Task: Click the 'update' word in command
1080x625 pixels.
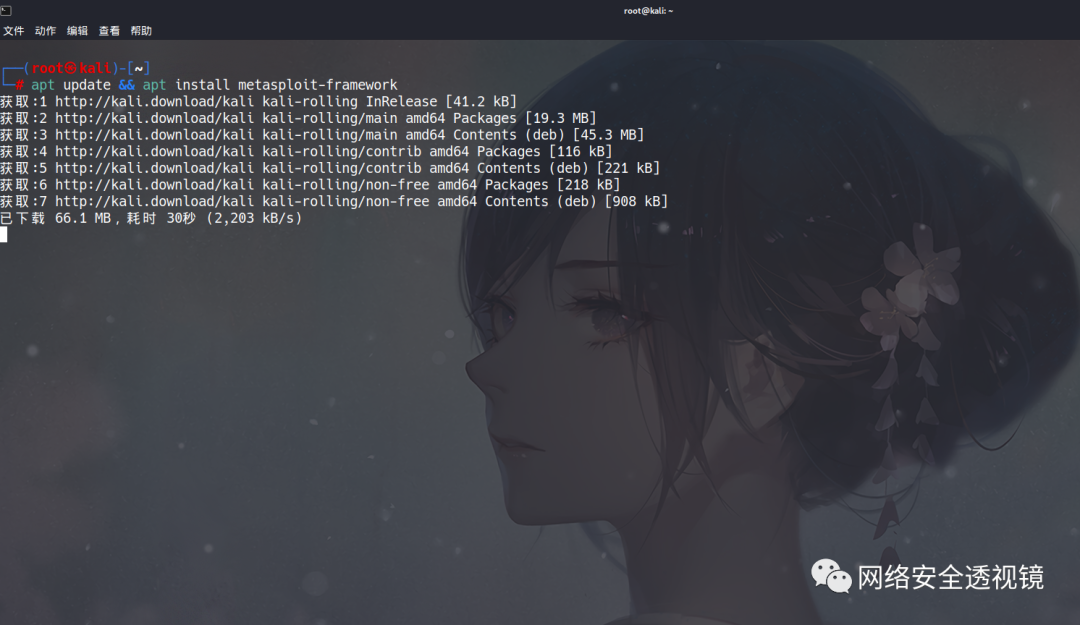Action: tap(87, 85)
